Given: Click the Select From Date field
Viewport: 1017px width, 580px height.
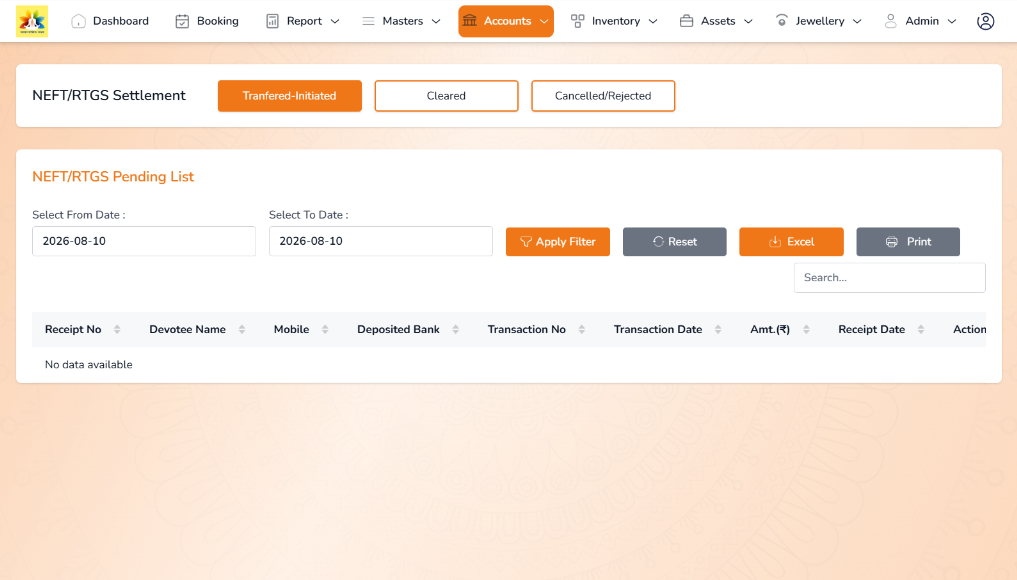Looking at the screenshot, I should pyautogui.click(x=144, y=241).
